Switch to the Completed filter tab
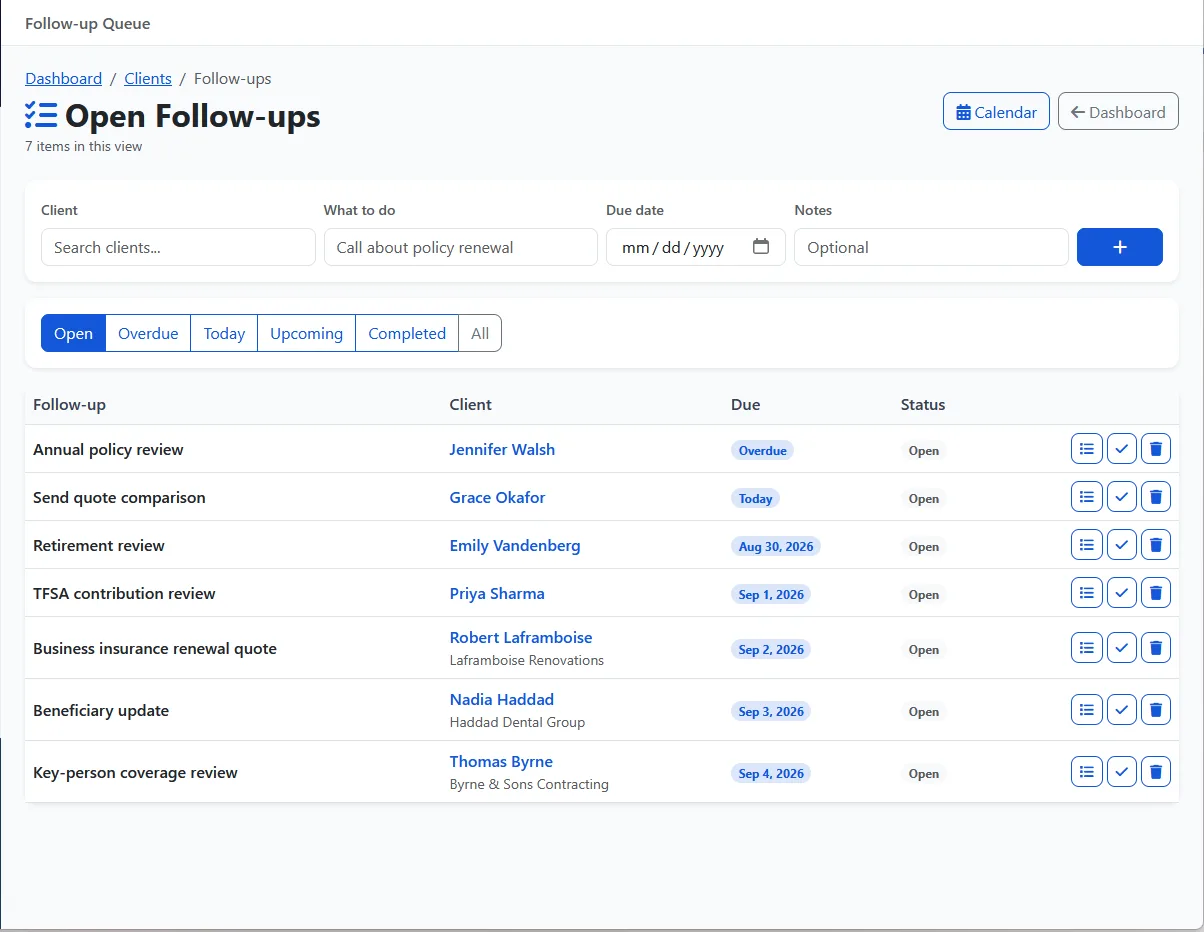The width and height of the screenshot is (1204, 932). 407,333
